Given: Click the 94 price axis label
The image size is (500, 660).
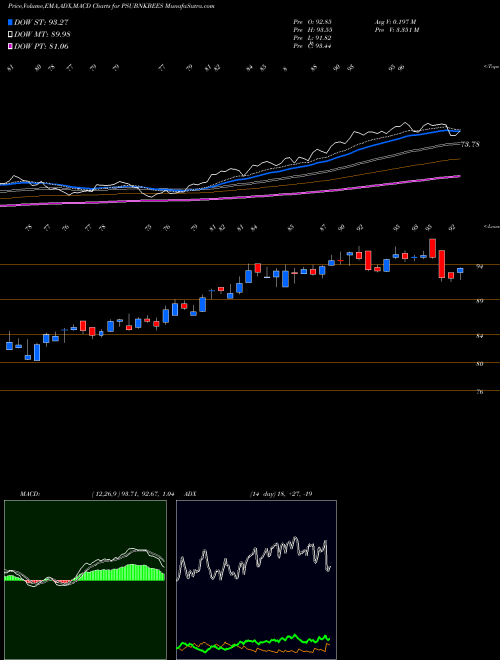Looking at the screenshot, I should point(480,266).
